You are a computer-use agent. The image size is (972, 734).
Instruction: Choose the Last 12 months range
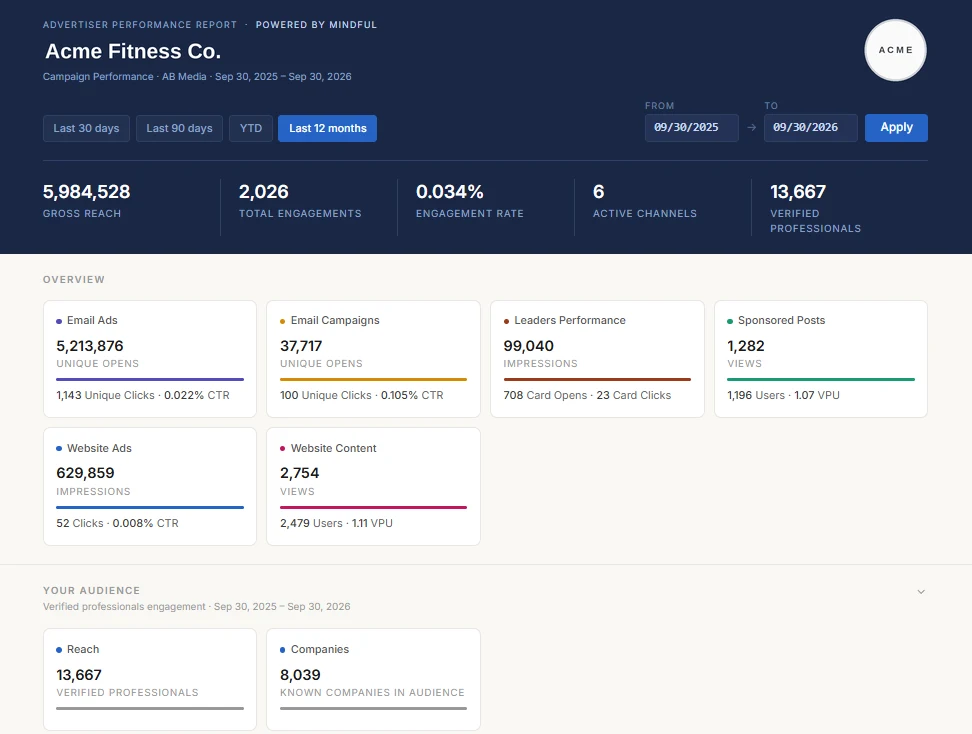coord(327,128)
